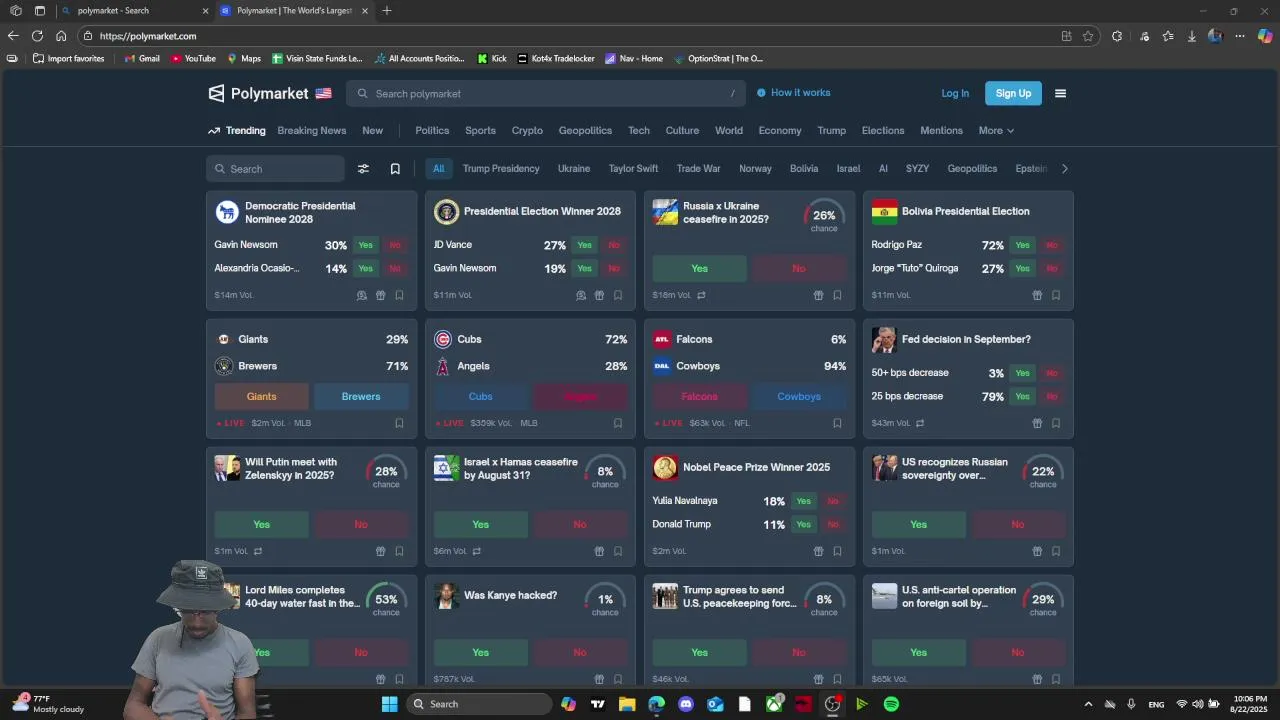Bookmark the Giants vs Brewers game
The width and height of the screenshot is (1280, 720).
tap(399, 423)
